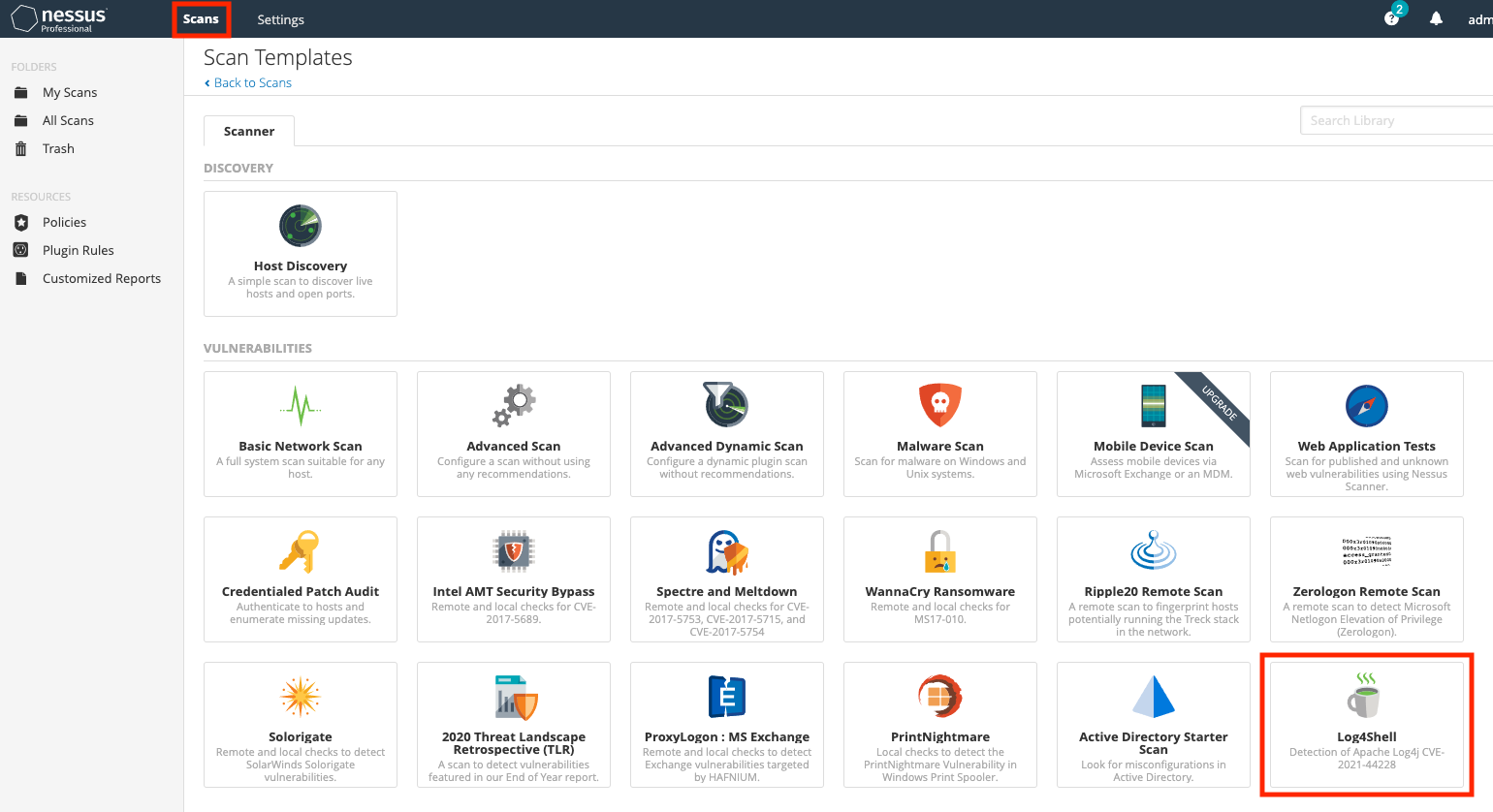Select the Active Directory Starter Scan

click(1153, 725)
